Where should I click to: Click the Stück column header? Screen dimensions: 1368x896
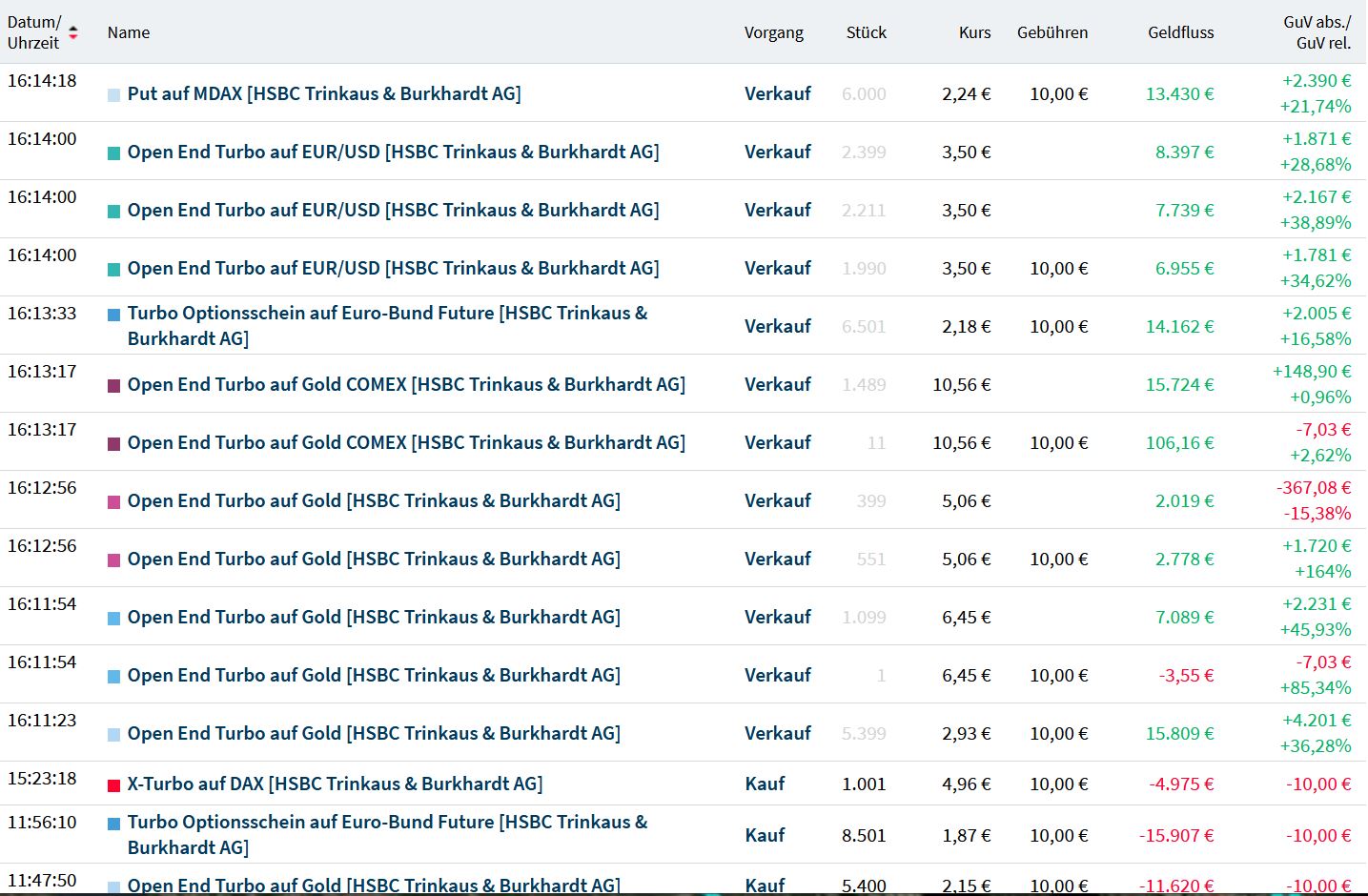coord(866,32)
